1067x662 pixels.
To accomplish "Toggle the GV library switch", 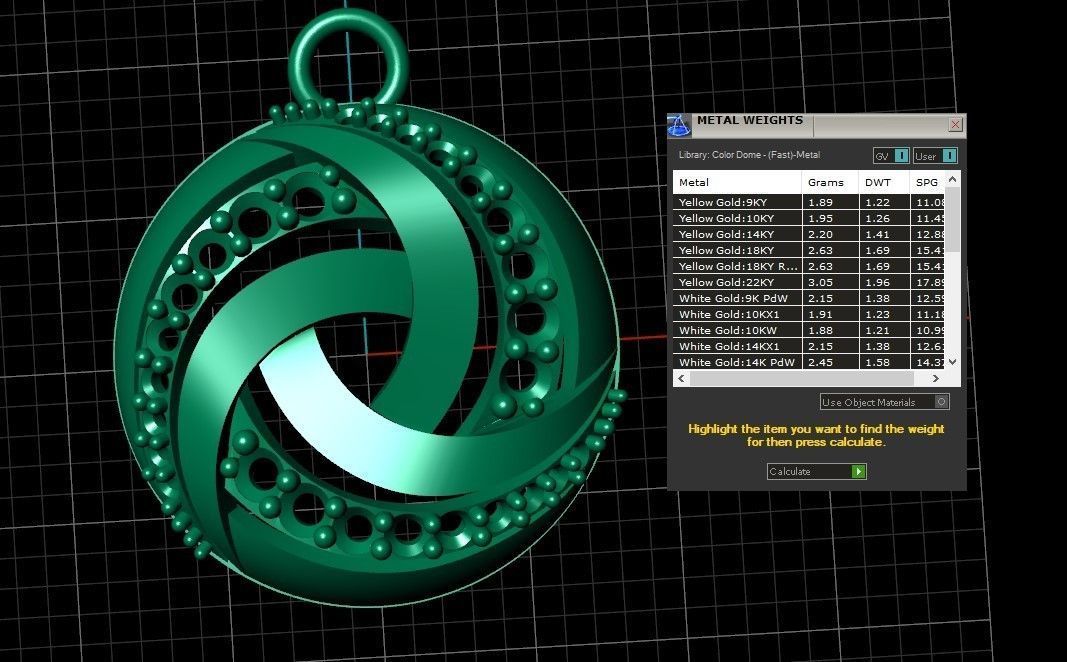I will (x=891, y=156).
